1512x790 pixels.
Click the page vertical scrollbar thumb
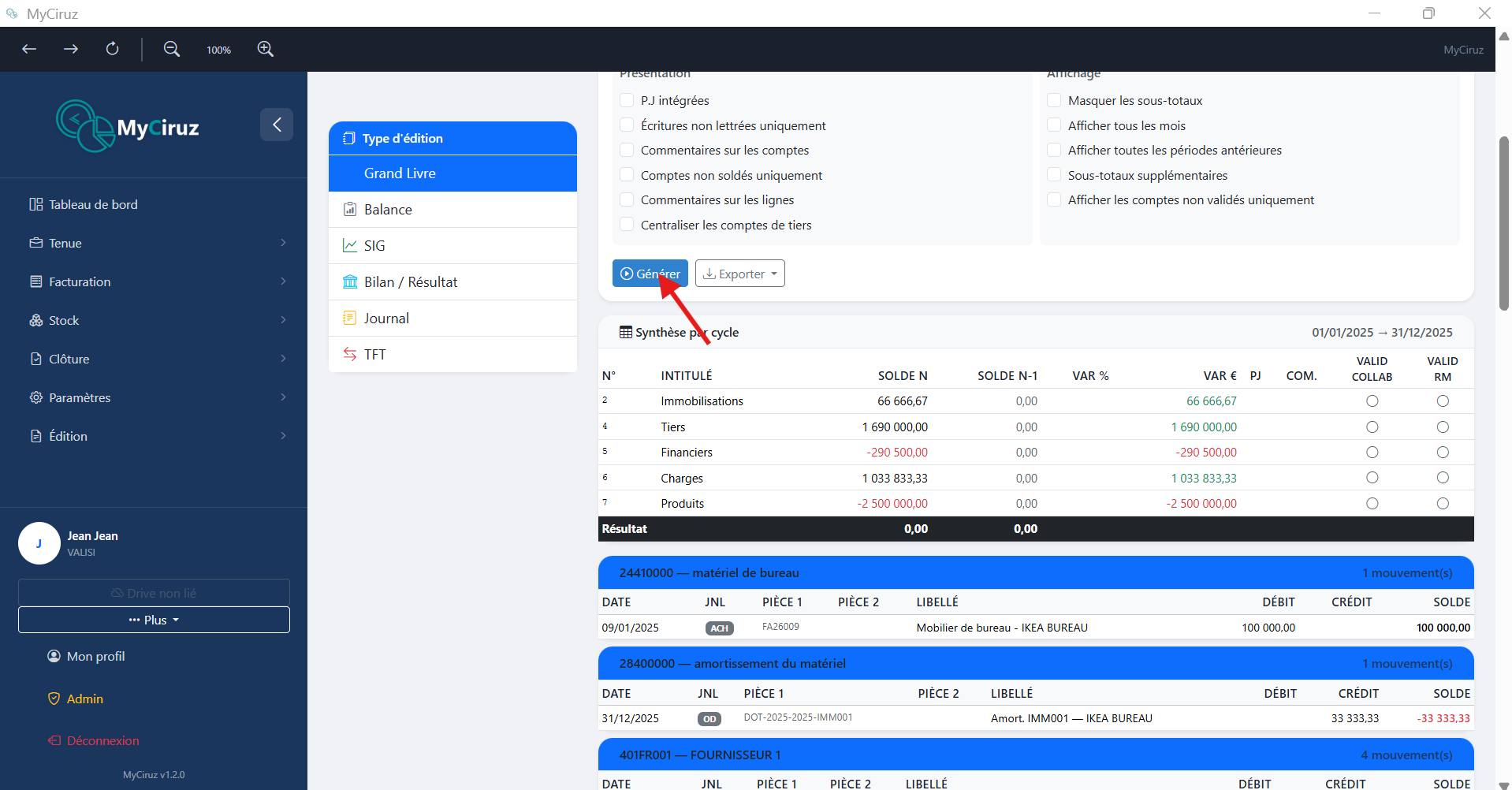coord(1504,223)
